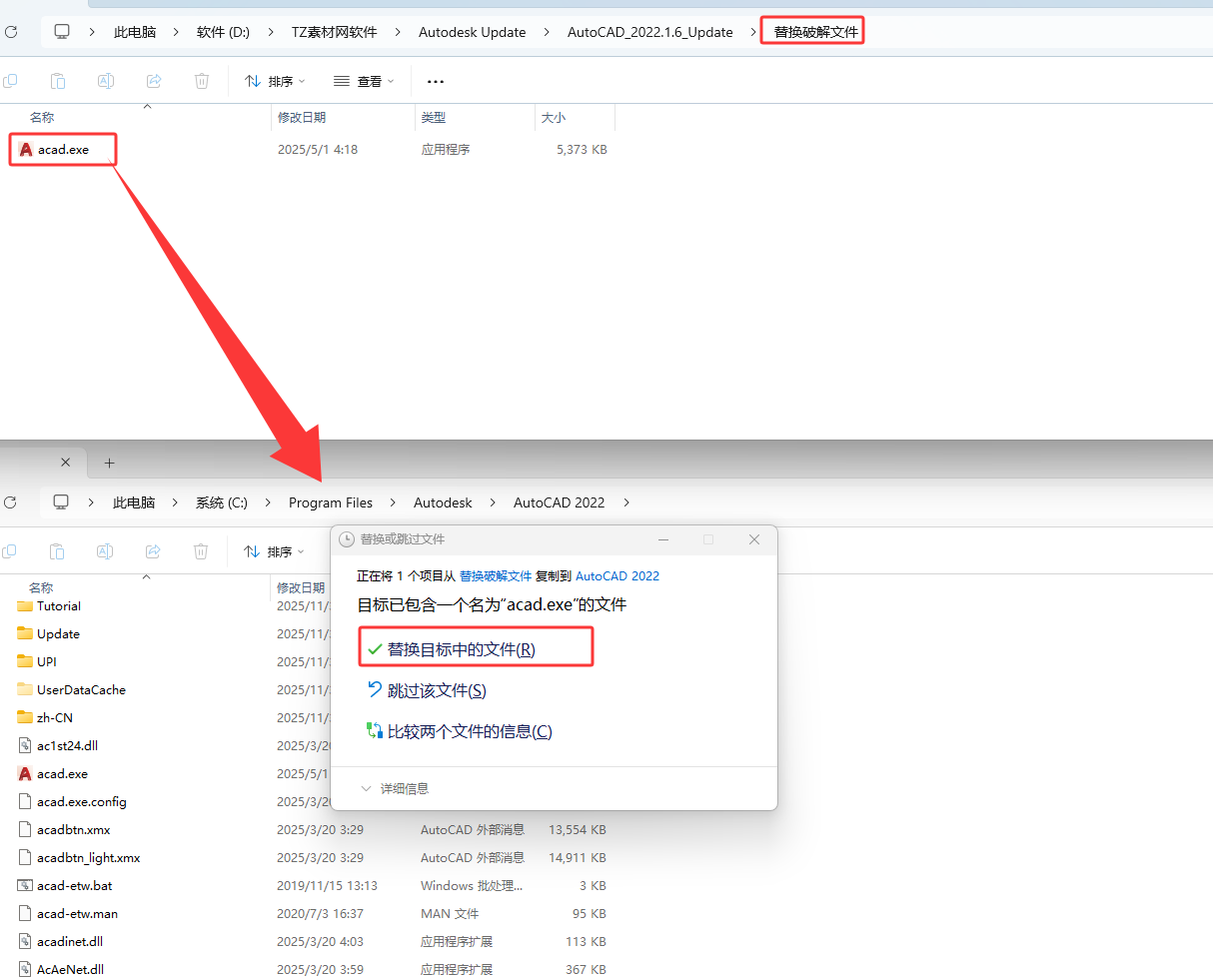This screenshot has height=980, width=1213.
Task: Choose 替换目标中的文件(R) option
Action: coord(476,649)
